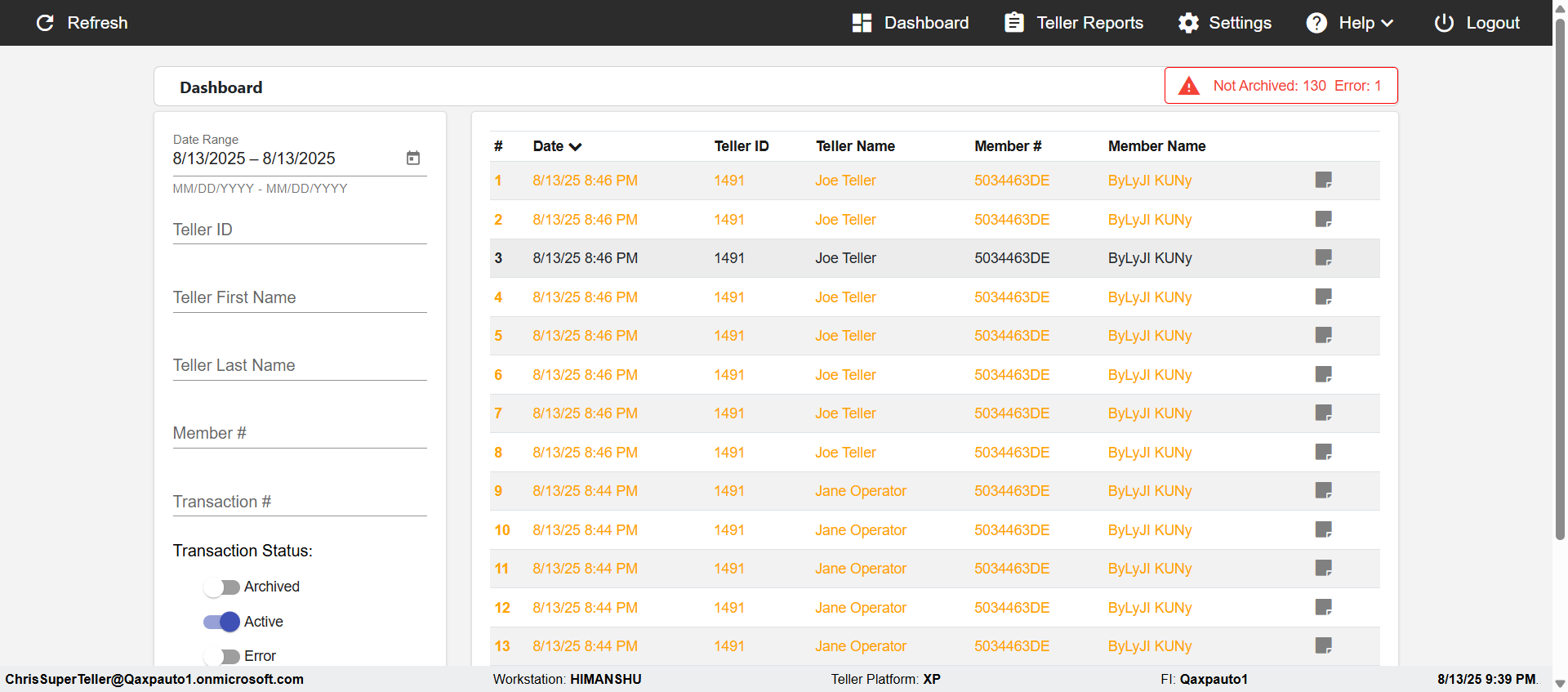This screenshot has height=692, width=1568.
Task: Open the Date Range calendar icon
Action: (x=413, y=158)
